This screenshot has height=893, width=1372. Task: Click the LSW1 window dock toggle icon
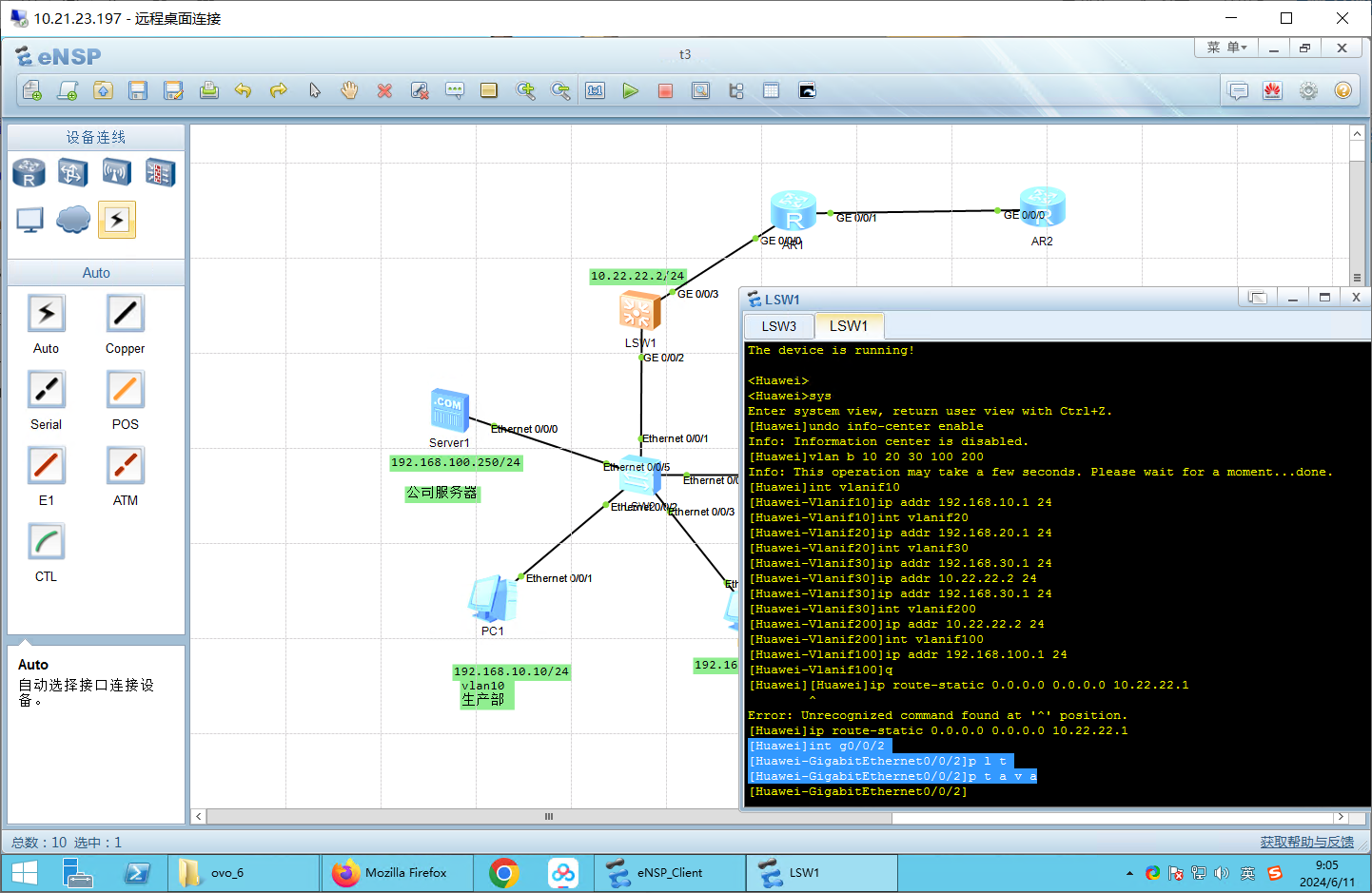tap(1257, 298)
